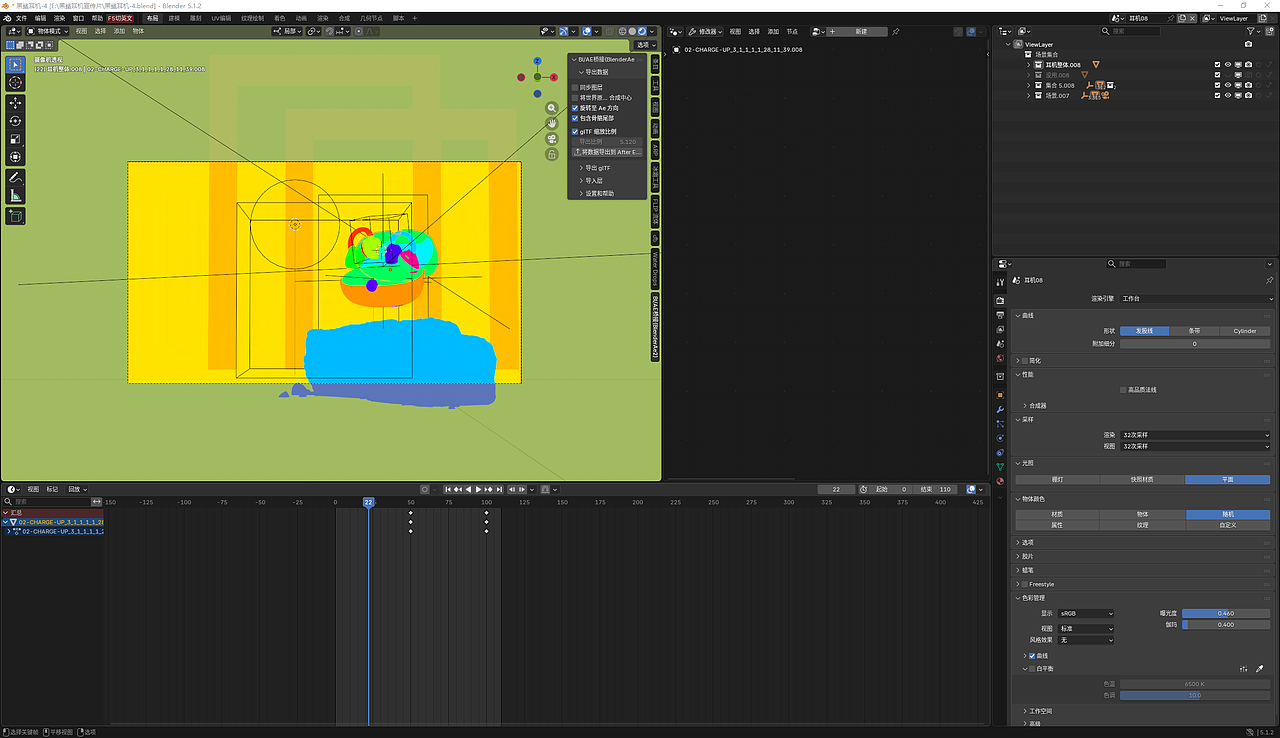Image resolution: width=1280 pixels, height=738 pixels.
Task: Enable the 同步图层 checkbox
Action: [575, 87]
